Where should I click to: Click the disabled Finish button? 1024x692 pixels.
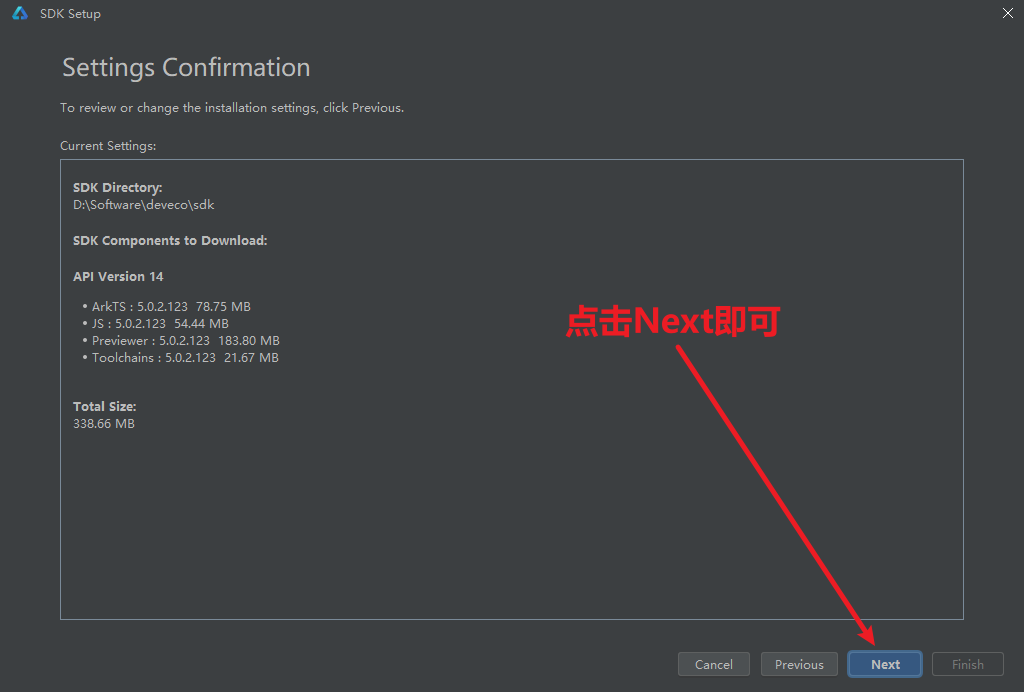point(967,664)
